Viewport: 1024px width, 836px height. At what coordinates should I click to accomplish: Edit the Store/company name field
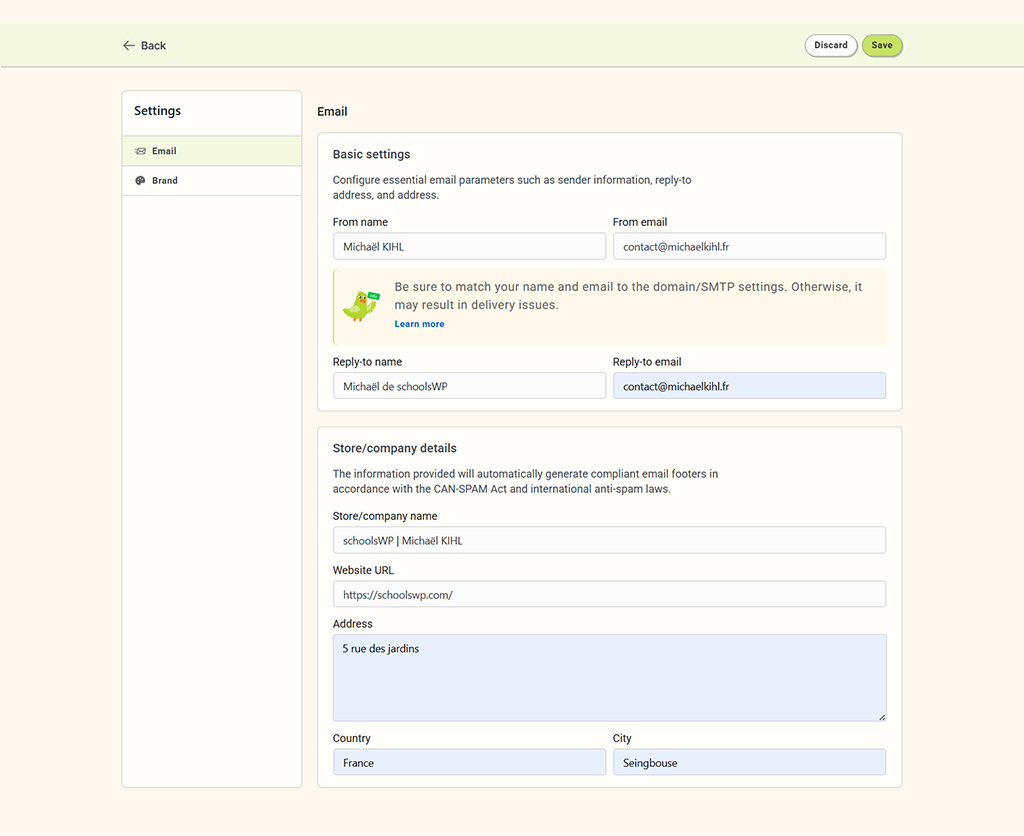(x=609, y=540)
